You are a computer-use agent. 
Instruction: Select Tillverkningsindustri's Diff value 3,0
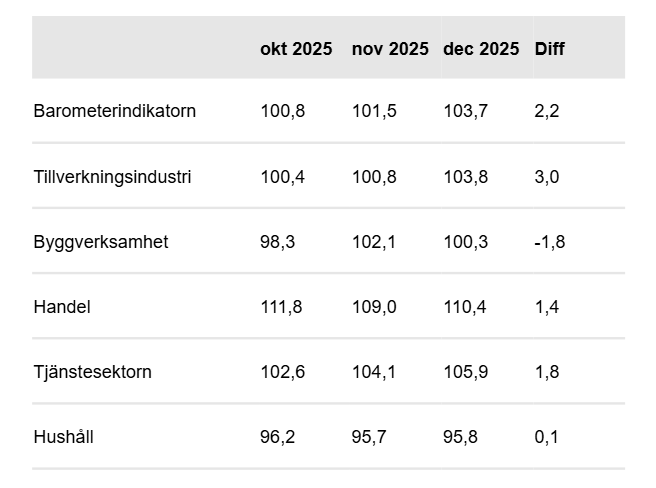(546, 177)
